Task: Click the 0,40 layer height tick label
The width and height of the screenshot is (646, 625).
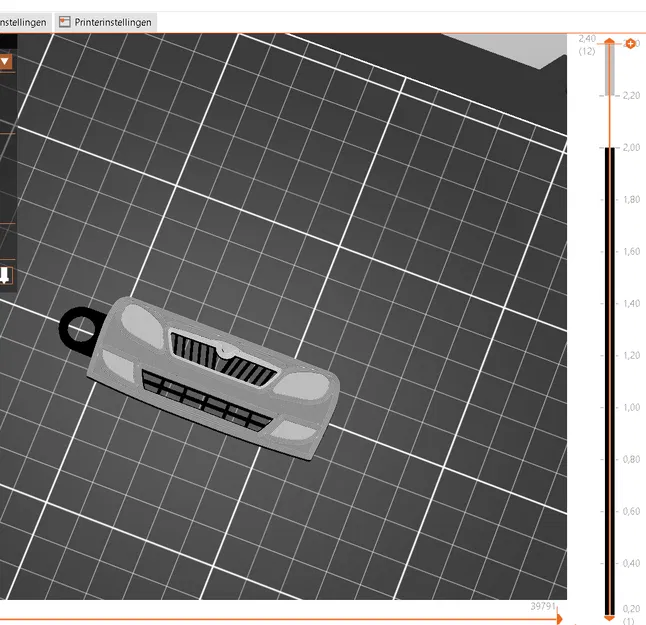Action: point(631,563)
